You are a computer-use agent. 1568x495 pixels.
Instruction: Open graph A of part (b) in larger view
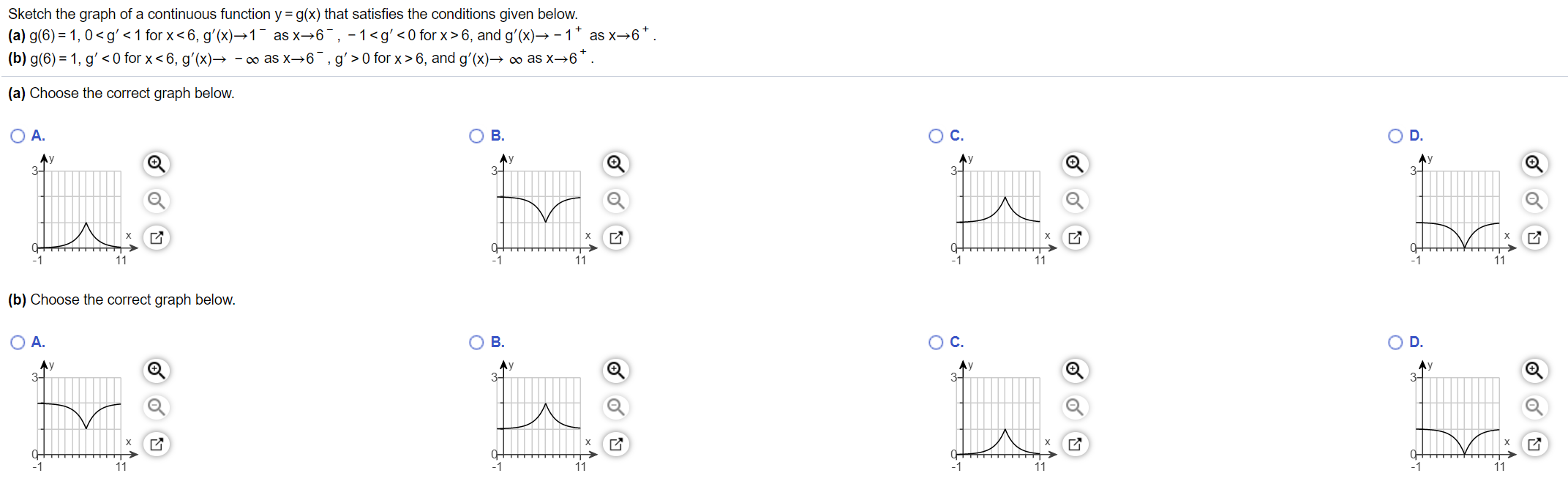156,444
